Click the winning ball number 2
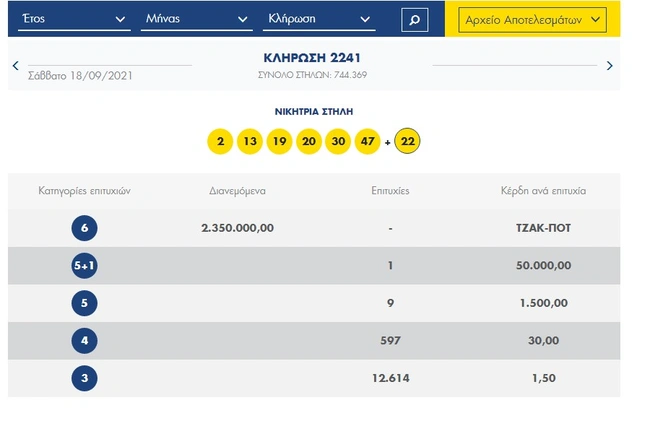This screenshot has height=426, width=650. (220, 141)
